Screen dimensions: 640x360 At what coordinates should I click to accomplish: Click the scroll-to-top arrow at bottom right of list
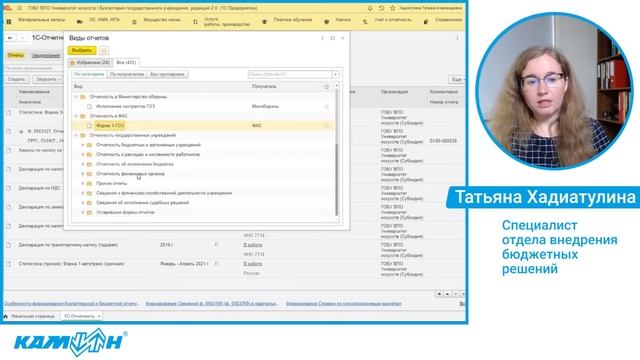click(439, 294)
